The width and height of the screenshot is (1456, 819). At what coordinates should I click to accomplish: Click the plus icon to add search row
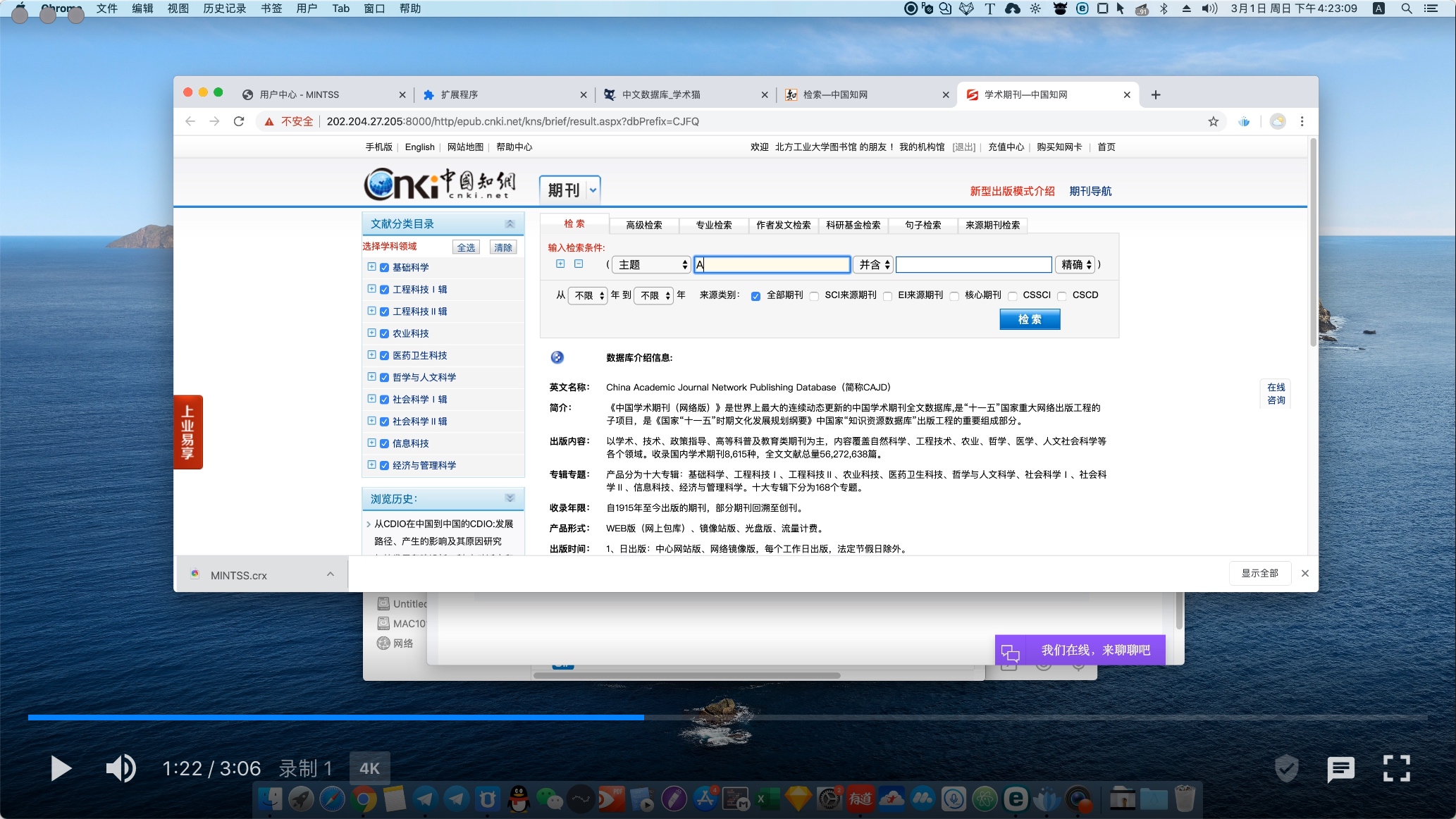[x=560, y=264]
